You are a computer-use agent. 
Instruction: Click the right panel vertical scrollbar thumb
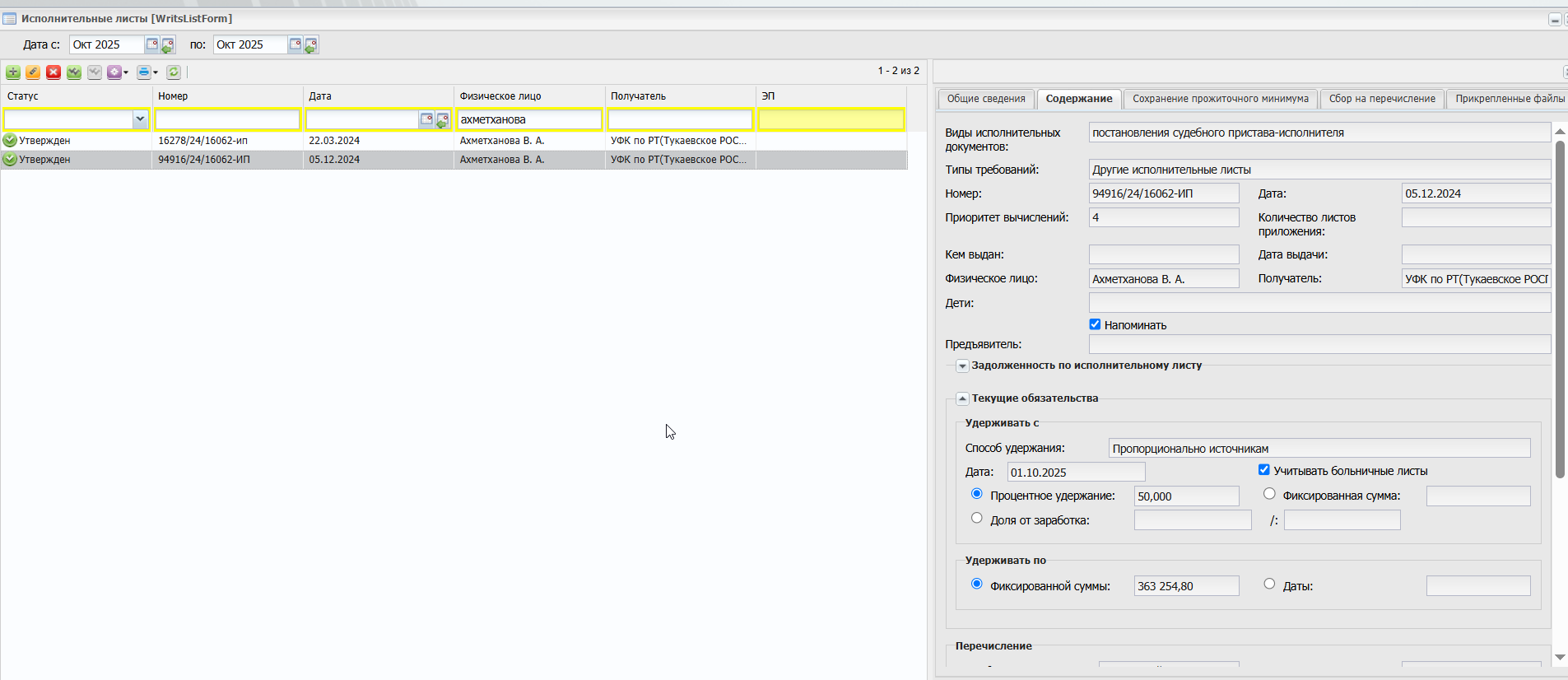1560,309
